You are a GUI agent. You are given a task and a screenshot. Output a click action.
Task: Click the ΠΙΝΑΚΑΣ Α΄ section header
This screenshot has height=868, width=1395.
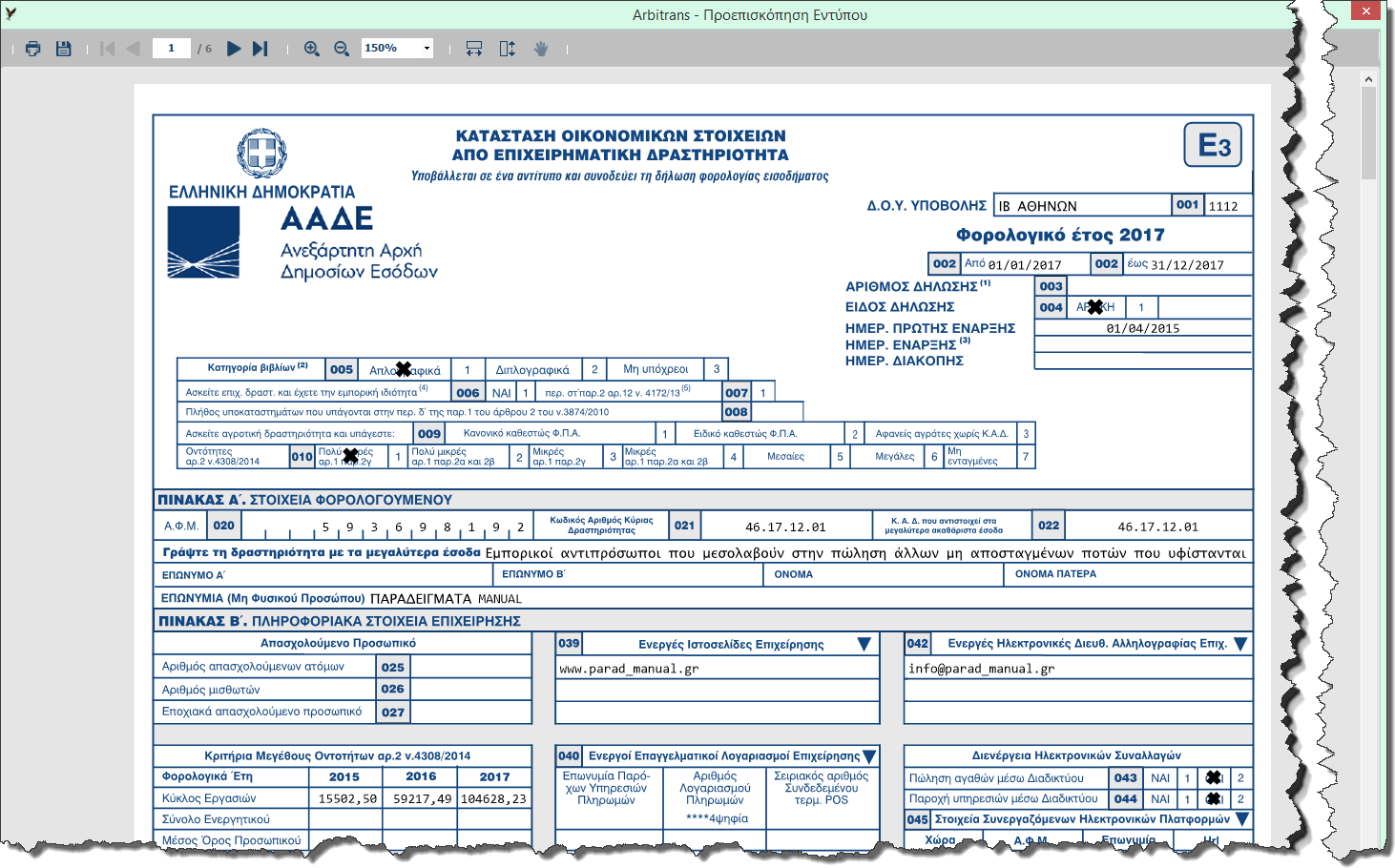pyautogui.click(x=703, y=500)
